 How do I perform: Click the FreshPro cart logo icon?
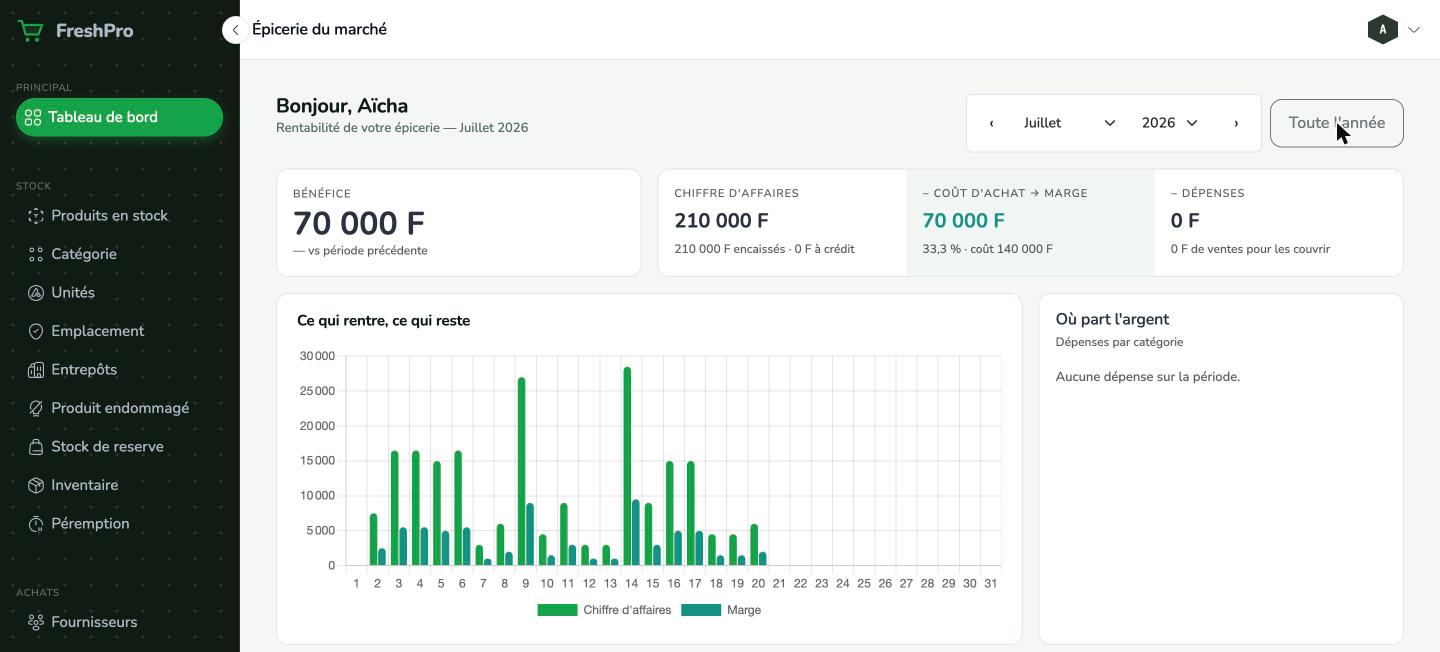pos(31,31)
